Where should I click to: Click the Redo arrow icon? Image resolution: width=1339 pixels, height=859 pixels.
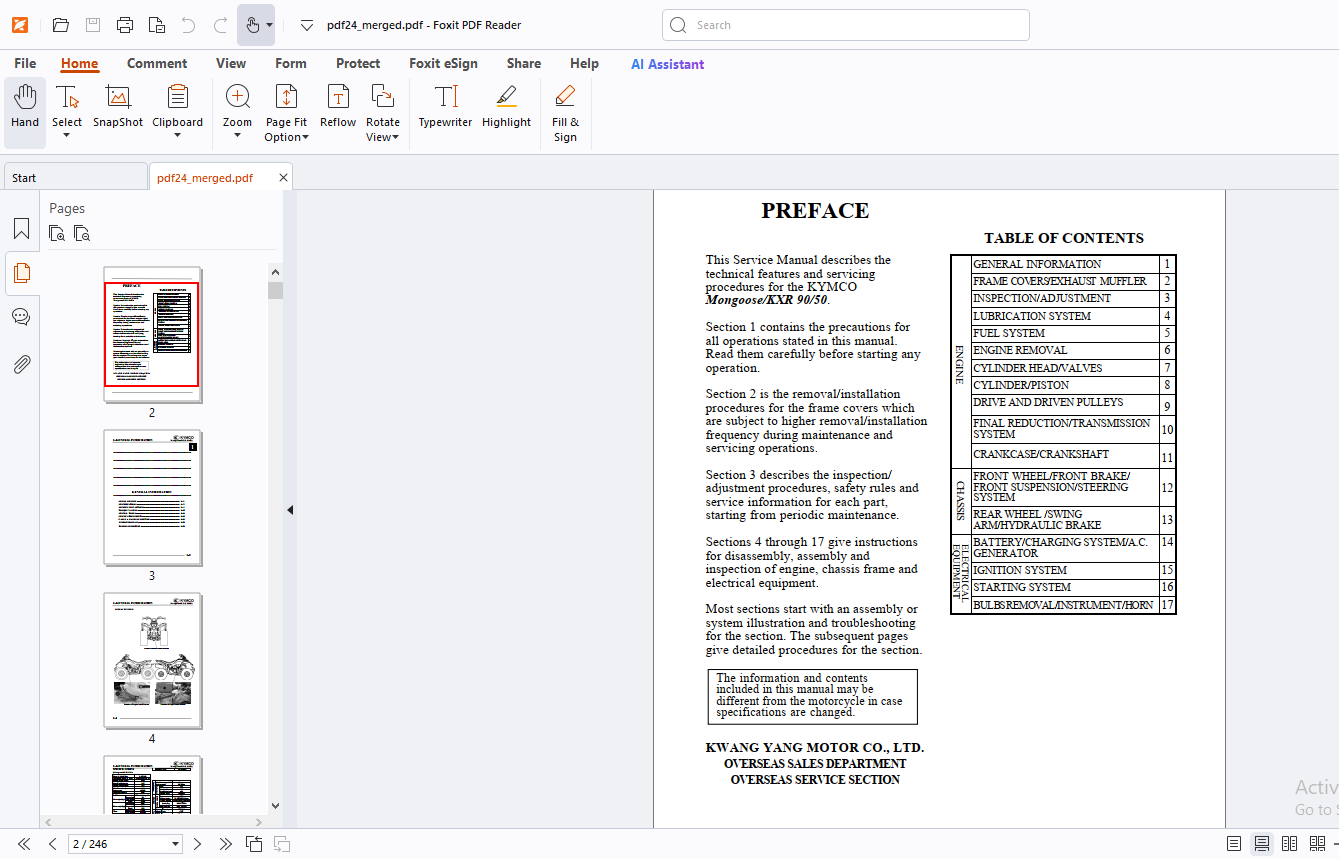220,25
